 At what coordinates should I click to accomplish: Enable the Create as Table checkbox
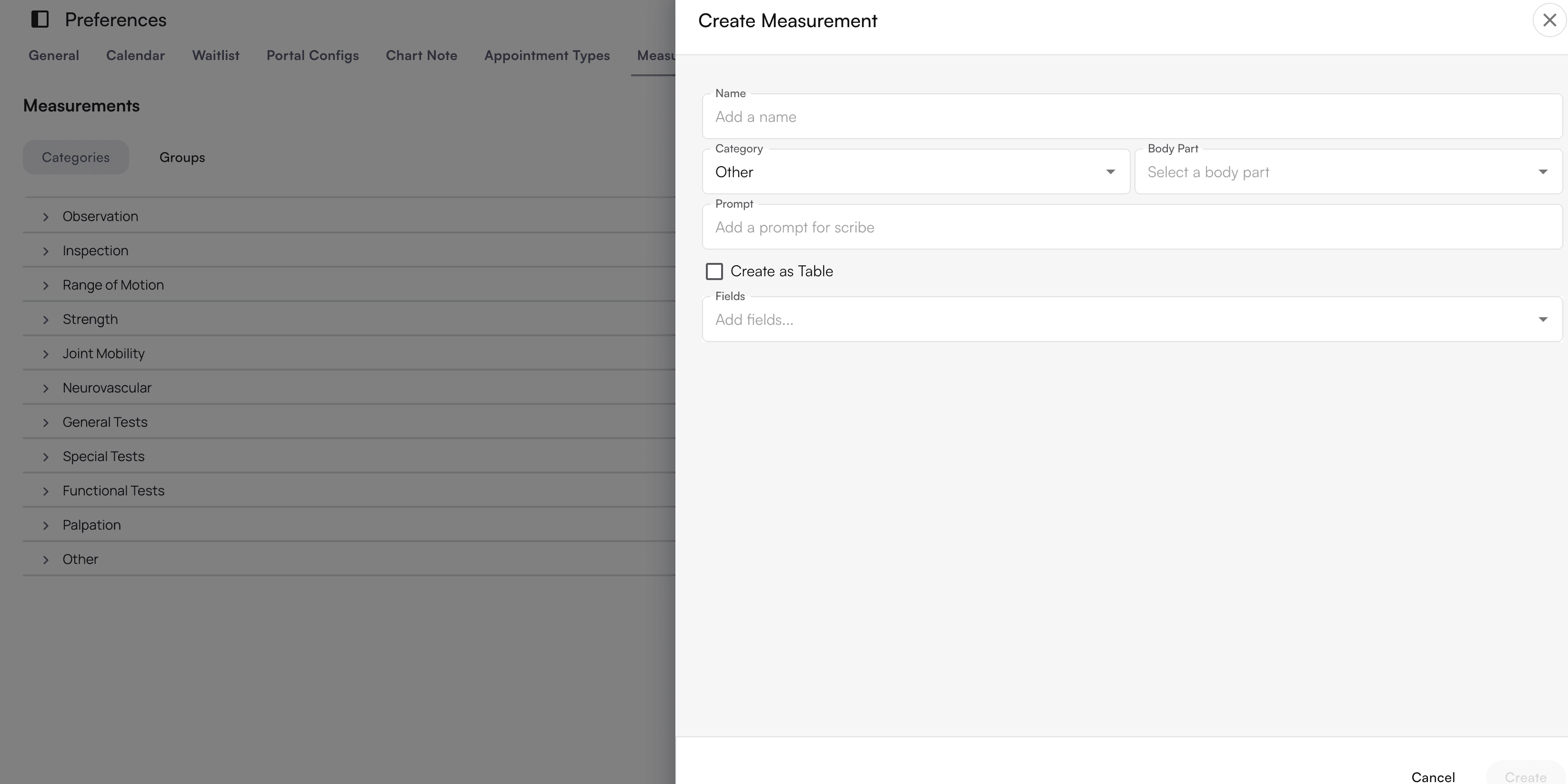[714, 271]
